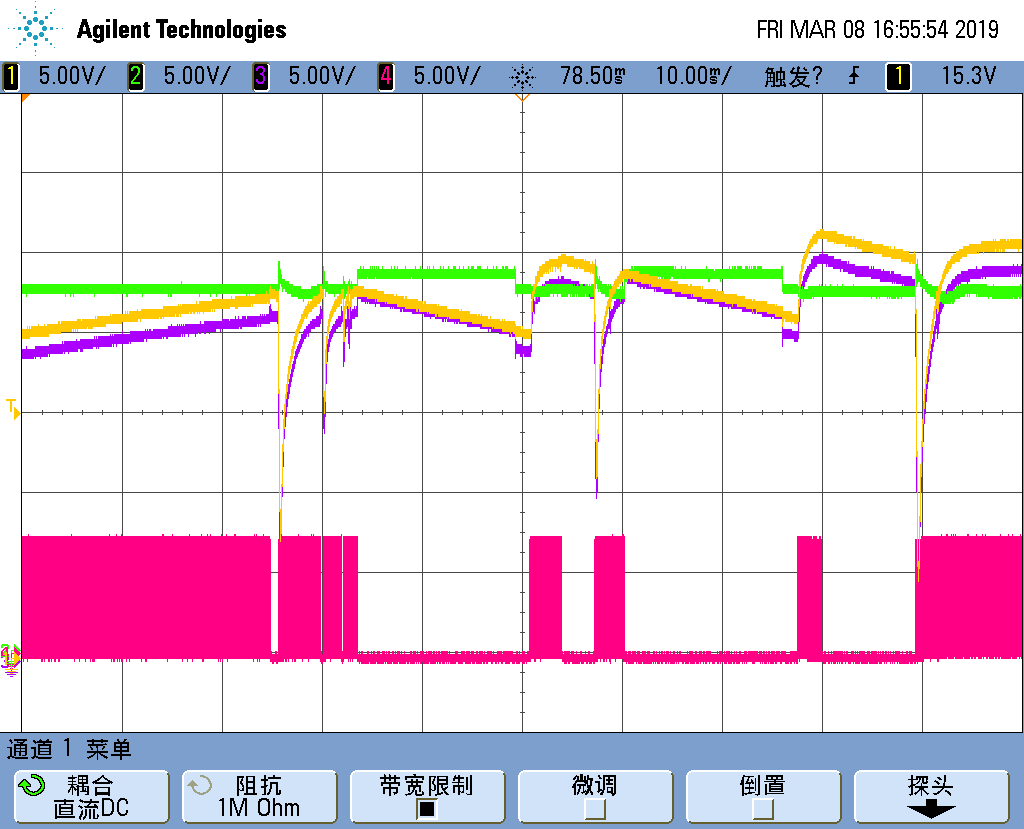
Task: Toggle the 微调 fine adjust checkbox
Action: click(x=595, y=809)
